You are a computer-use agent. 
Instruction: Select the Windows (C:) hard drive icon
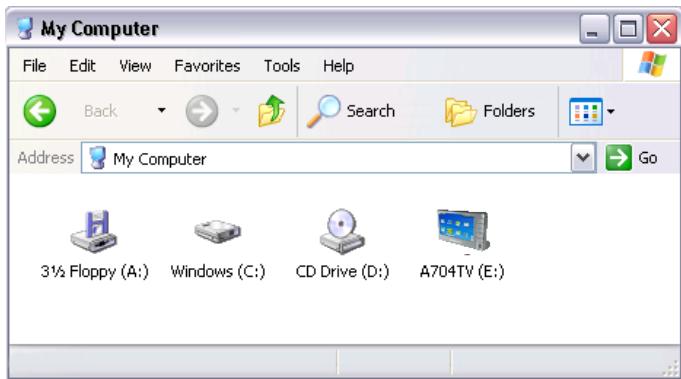[218, 231]
